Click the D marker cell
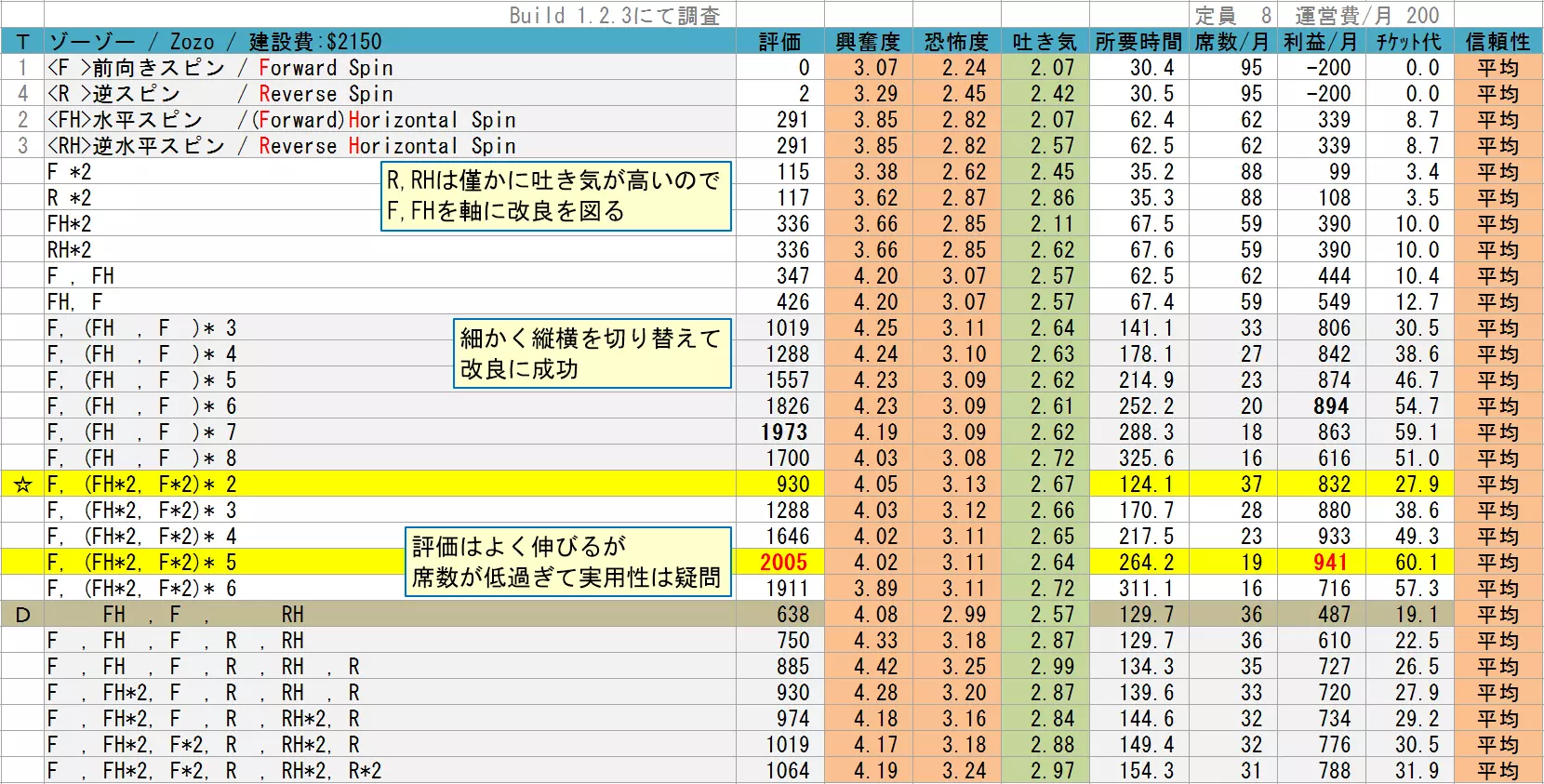Screen dimensions: 1544x784 [x=22, y=615]
